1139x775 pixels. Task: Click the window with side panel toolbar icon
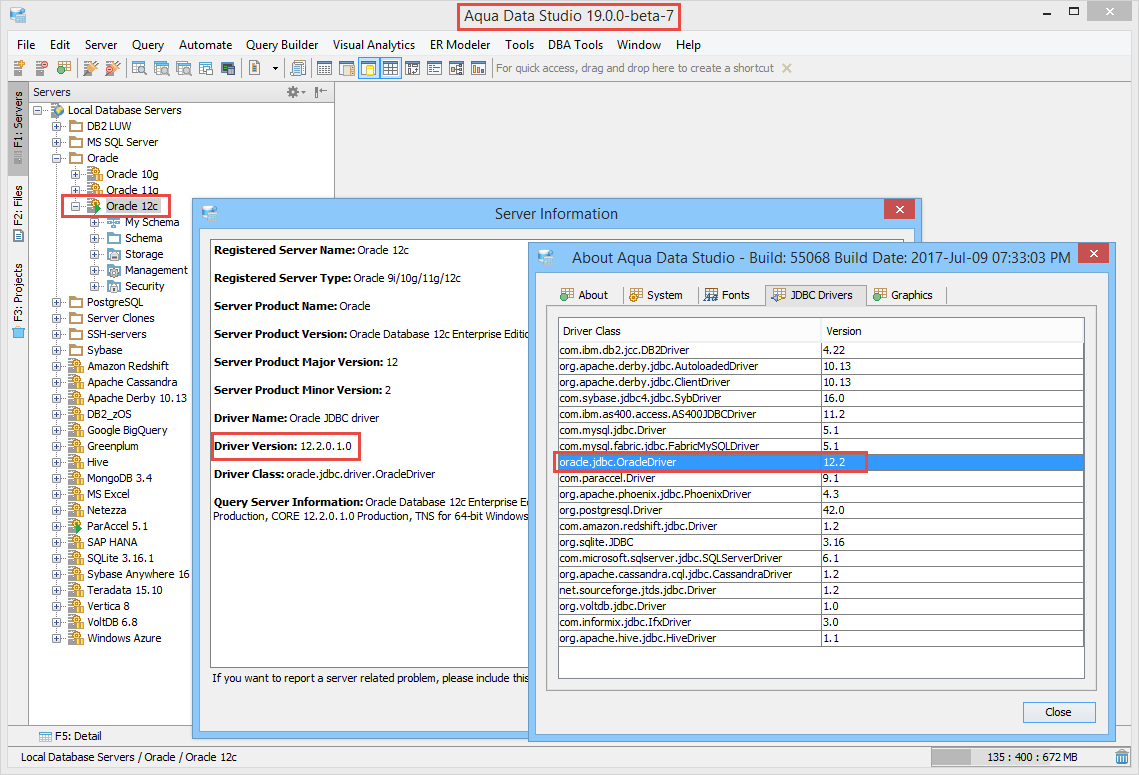coord(346,68)
